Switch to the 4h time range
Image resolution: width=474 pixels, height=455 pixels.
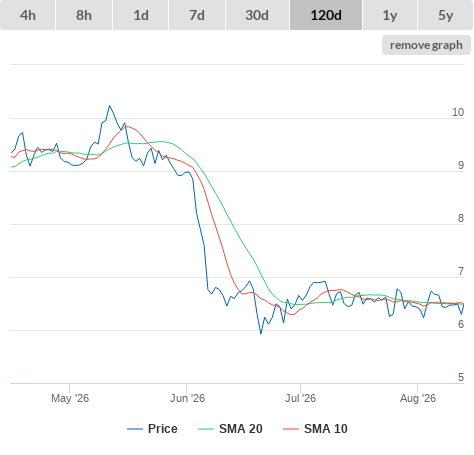(x=28, y=15)
